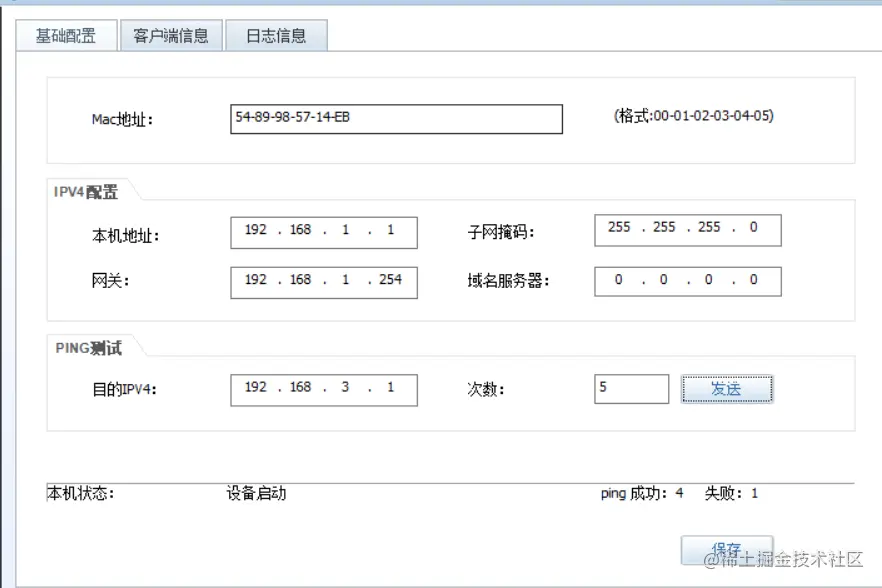Click the 子网掩码 field
This screenshot has width=882, height=588.
pos(688,230)
